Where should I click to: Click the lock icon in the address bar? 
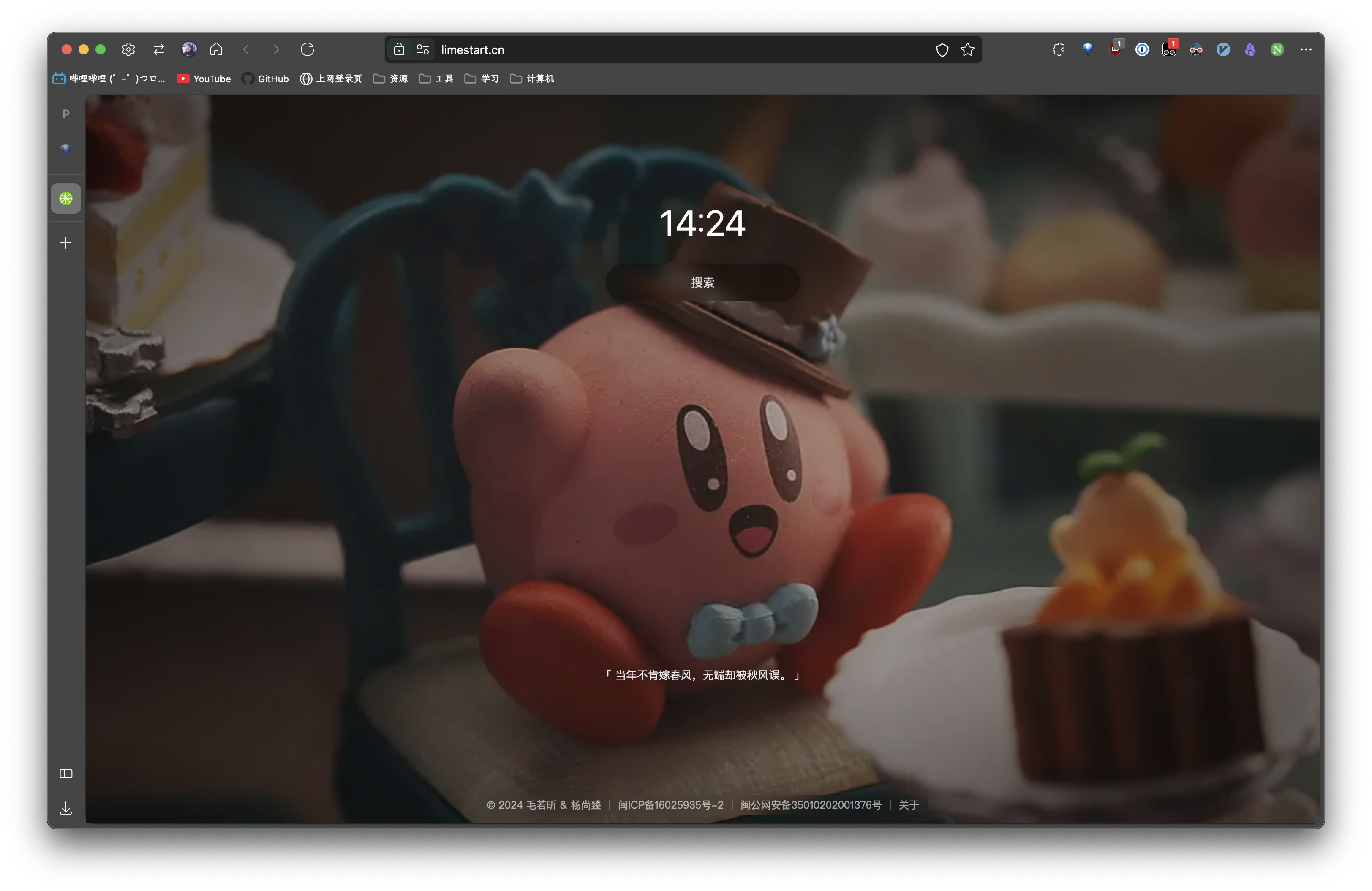[399, 49]
